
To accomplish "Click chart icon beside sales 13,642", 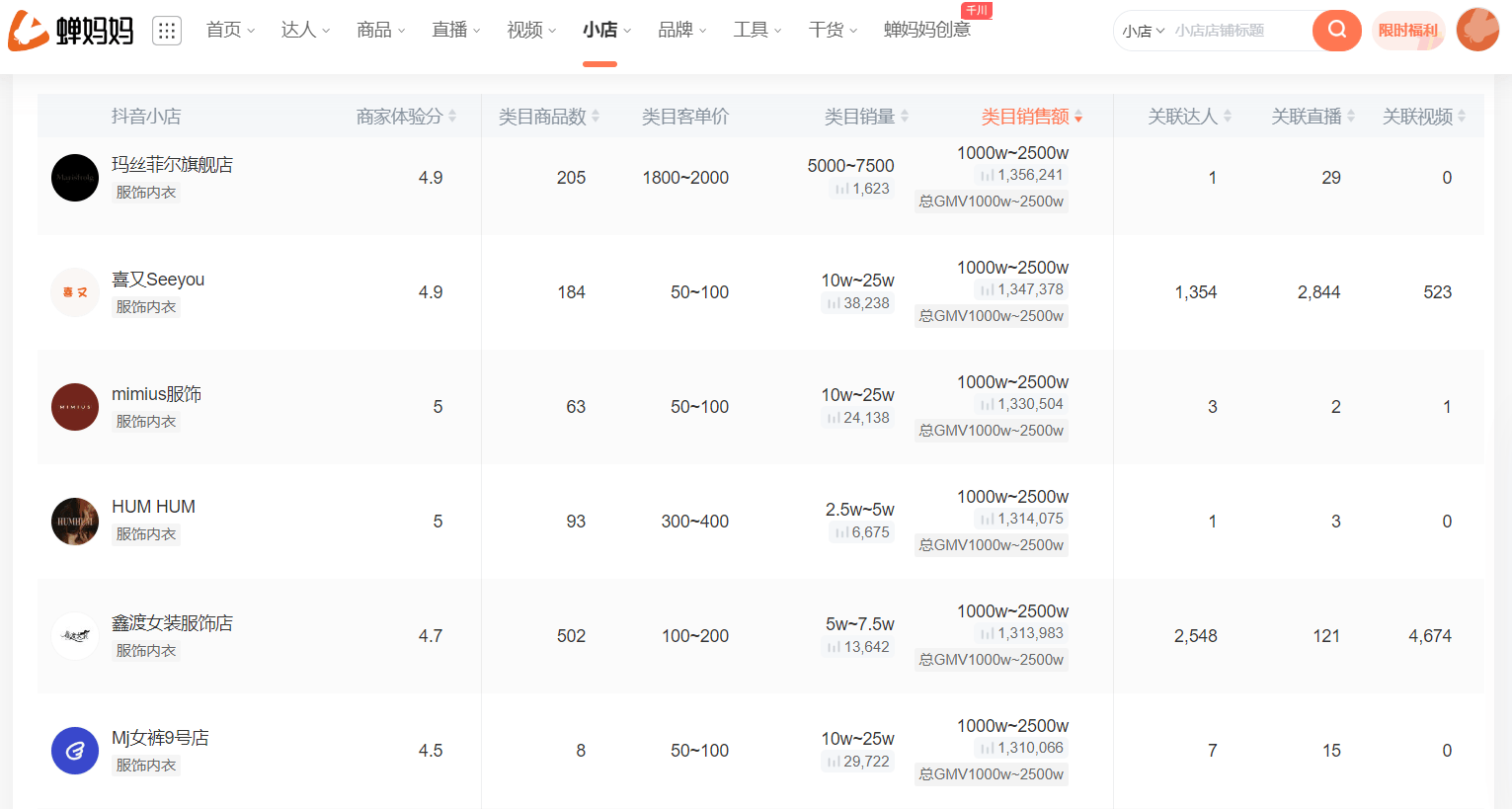I will (834, 647).
